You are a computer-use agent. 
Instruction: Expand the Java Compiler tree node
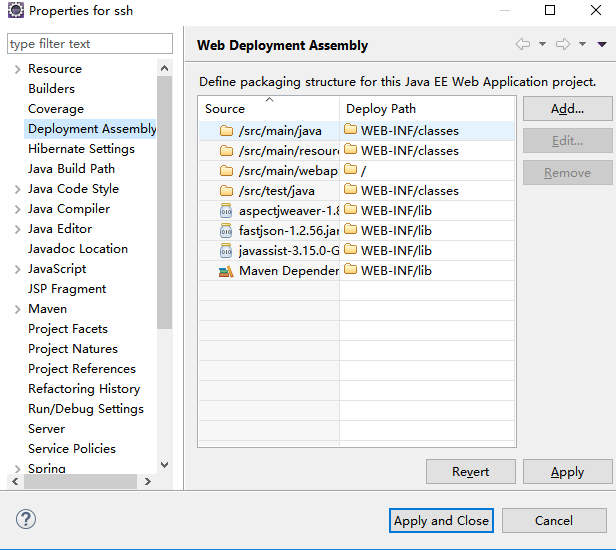coord(17,209)
